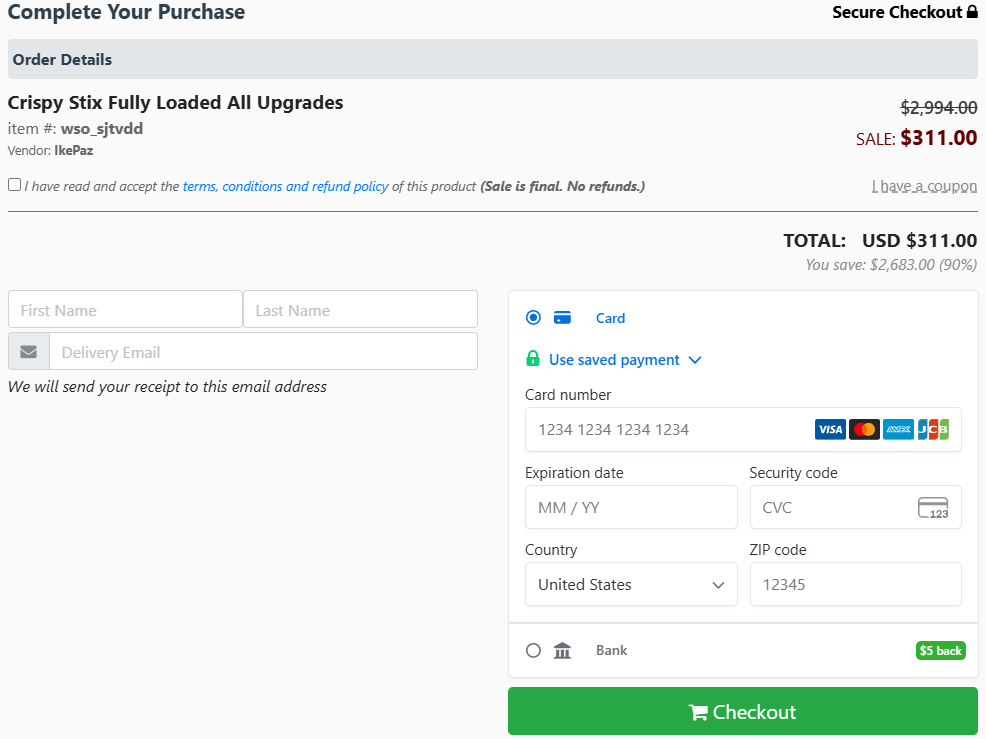Open the Country dropdown showing United States
The height and width of the screenshot is (739, 986).
[631, 585]
